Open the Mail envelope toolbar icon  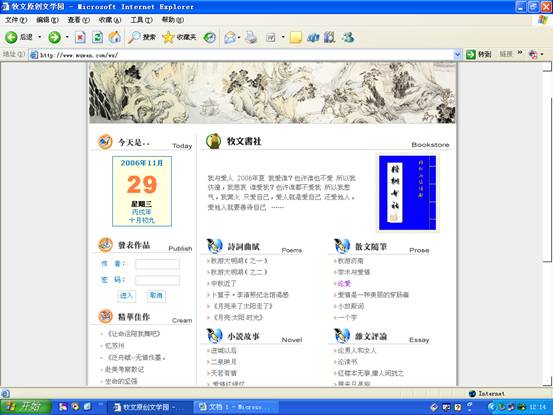click(230, 37)
